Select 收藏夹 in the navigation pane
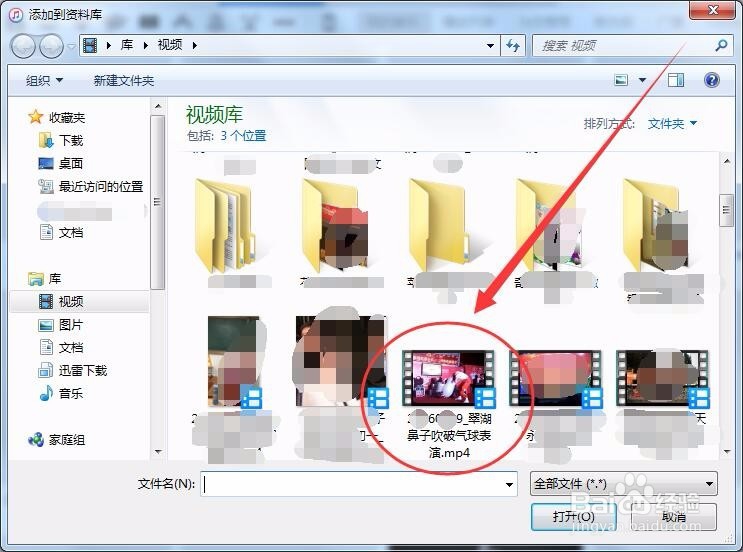Screen dimensions: 743x552 click(x=57, y=117)
